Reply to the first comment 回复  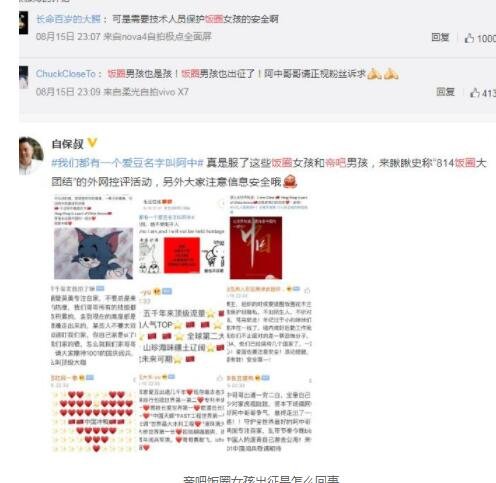pyautogui.click(x=440, y=37)
